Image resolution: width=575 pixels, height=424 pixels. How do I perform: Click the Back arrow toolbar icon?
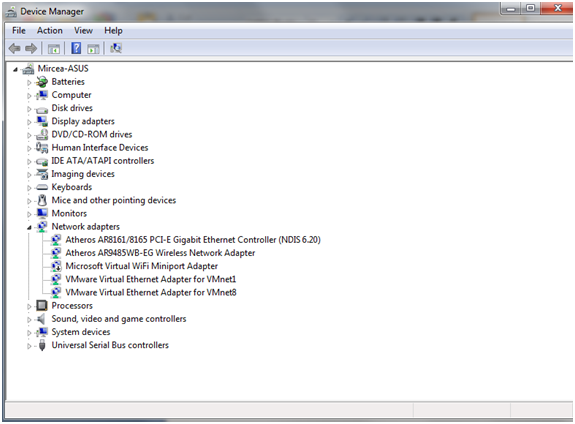point(15,48)
